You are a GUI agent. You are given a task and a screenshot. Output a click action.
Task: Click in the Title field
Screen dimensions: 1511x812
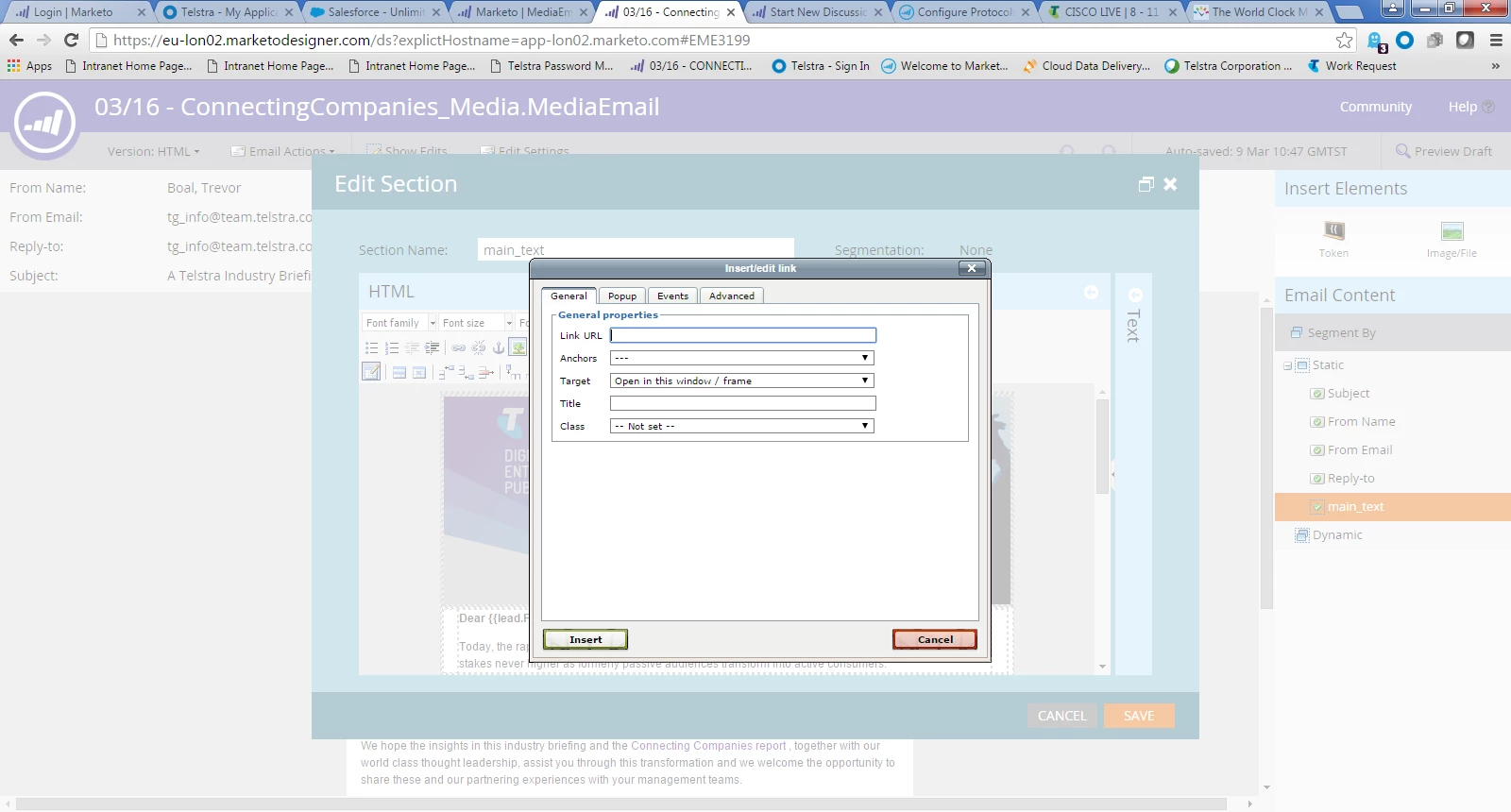[743, 403]
